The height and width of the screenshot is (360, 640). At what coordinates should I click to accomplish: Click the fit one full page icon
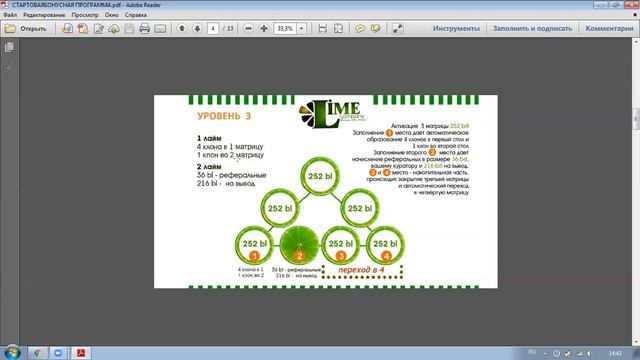coord(338,29)
